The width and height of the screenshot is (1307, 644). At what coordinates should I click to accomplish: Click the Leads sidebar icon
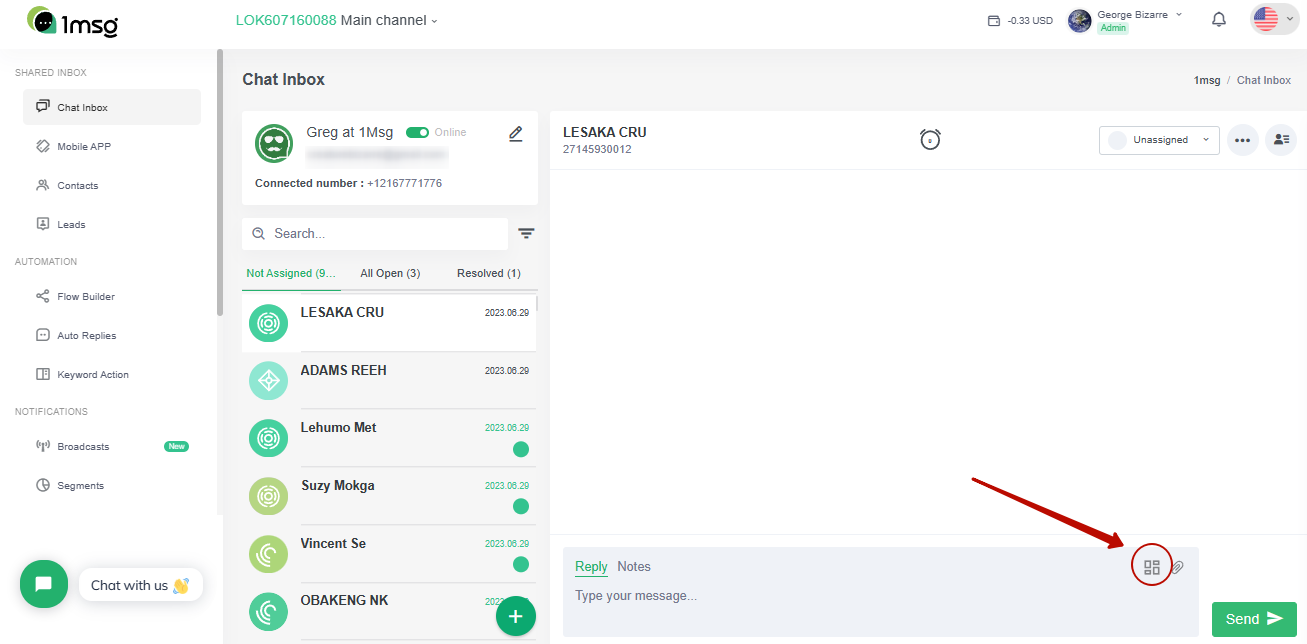[43, 224]
